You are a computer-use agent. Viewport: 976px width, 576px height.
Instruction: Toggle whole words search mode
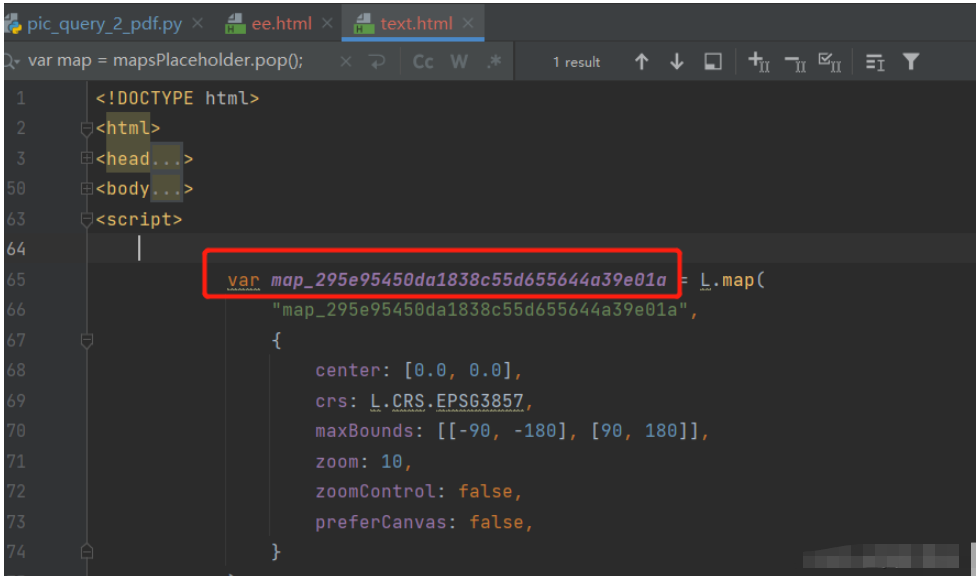(x=458, y=61)
